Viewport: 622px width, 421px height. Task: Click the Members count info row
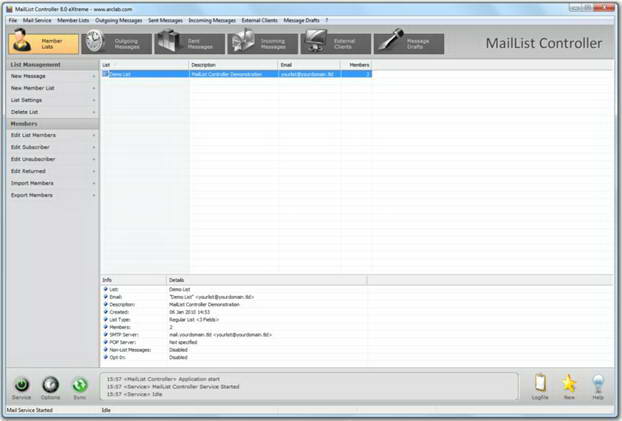pyautogui.click(x=234, y=327)
